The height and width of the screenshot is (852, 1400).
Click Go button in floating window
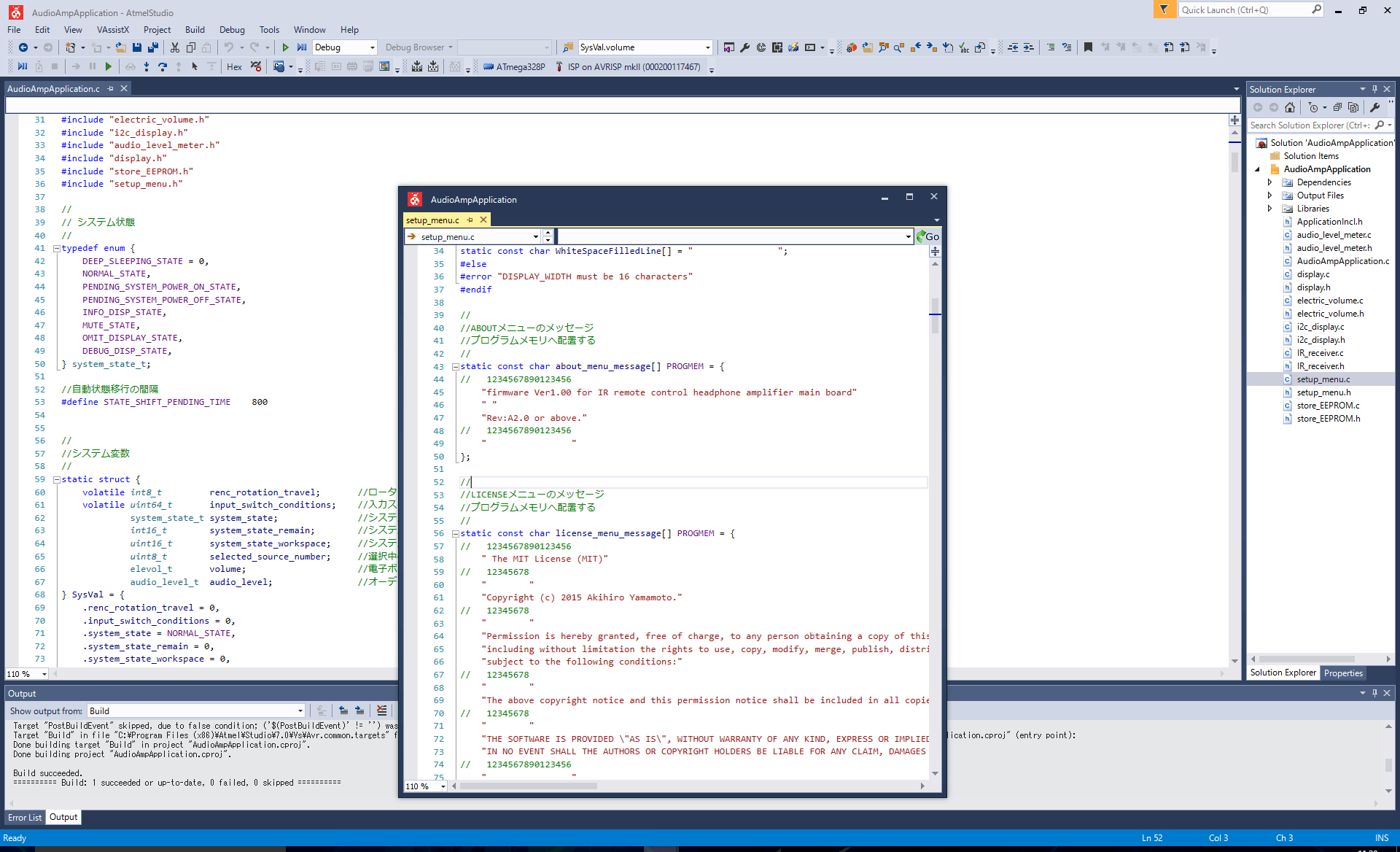(x=928, y=236)
